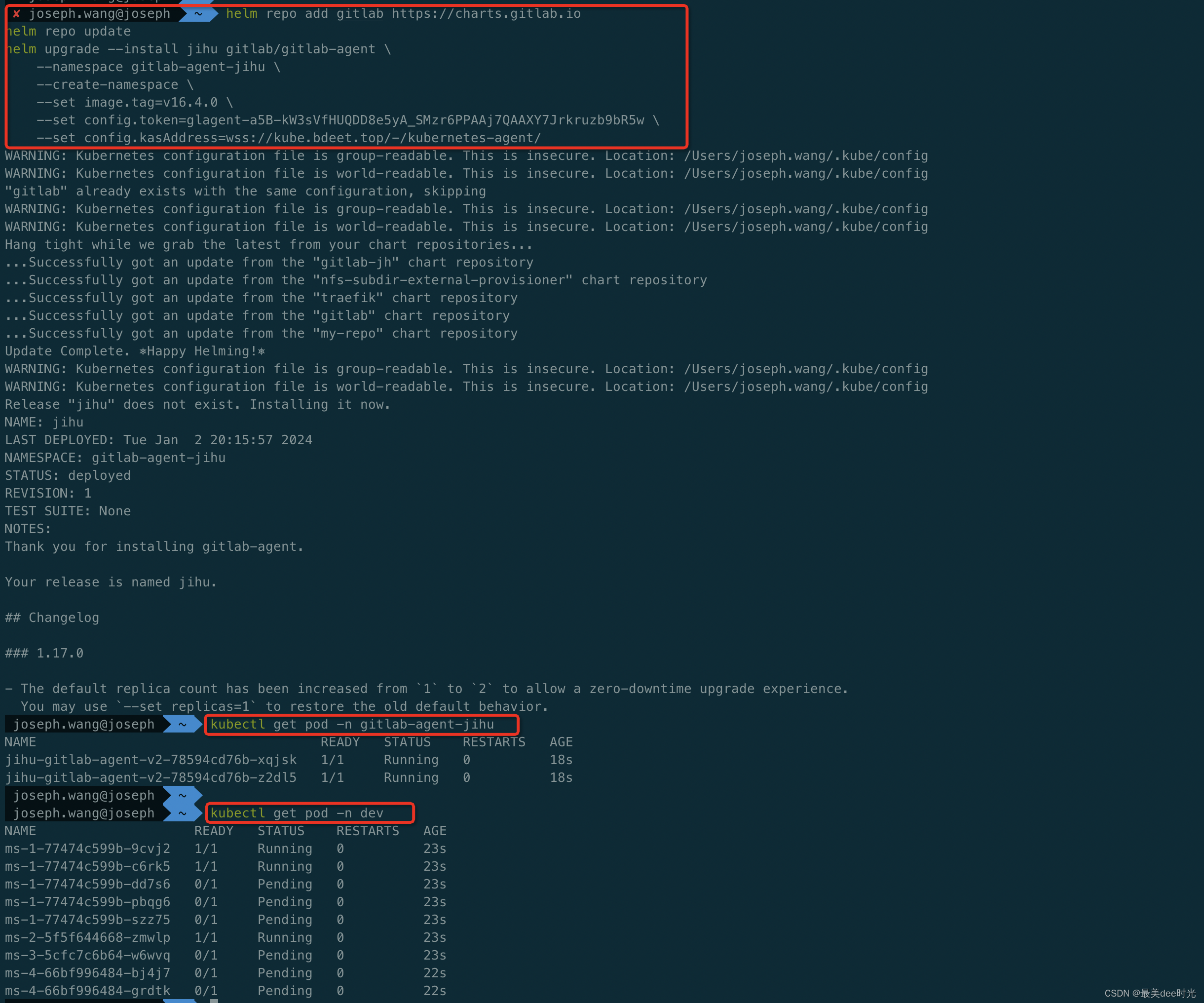This screenshot has width=1204, height=1003.
Task: Click the 'helm repo update' line
Action: pyautogui.click(x=69, y=32)
